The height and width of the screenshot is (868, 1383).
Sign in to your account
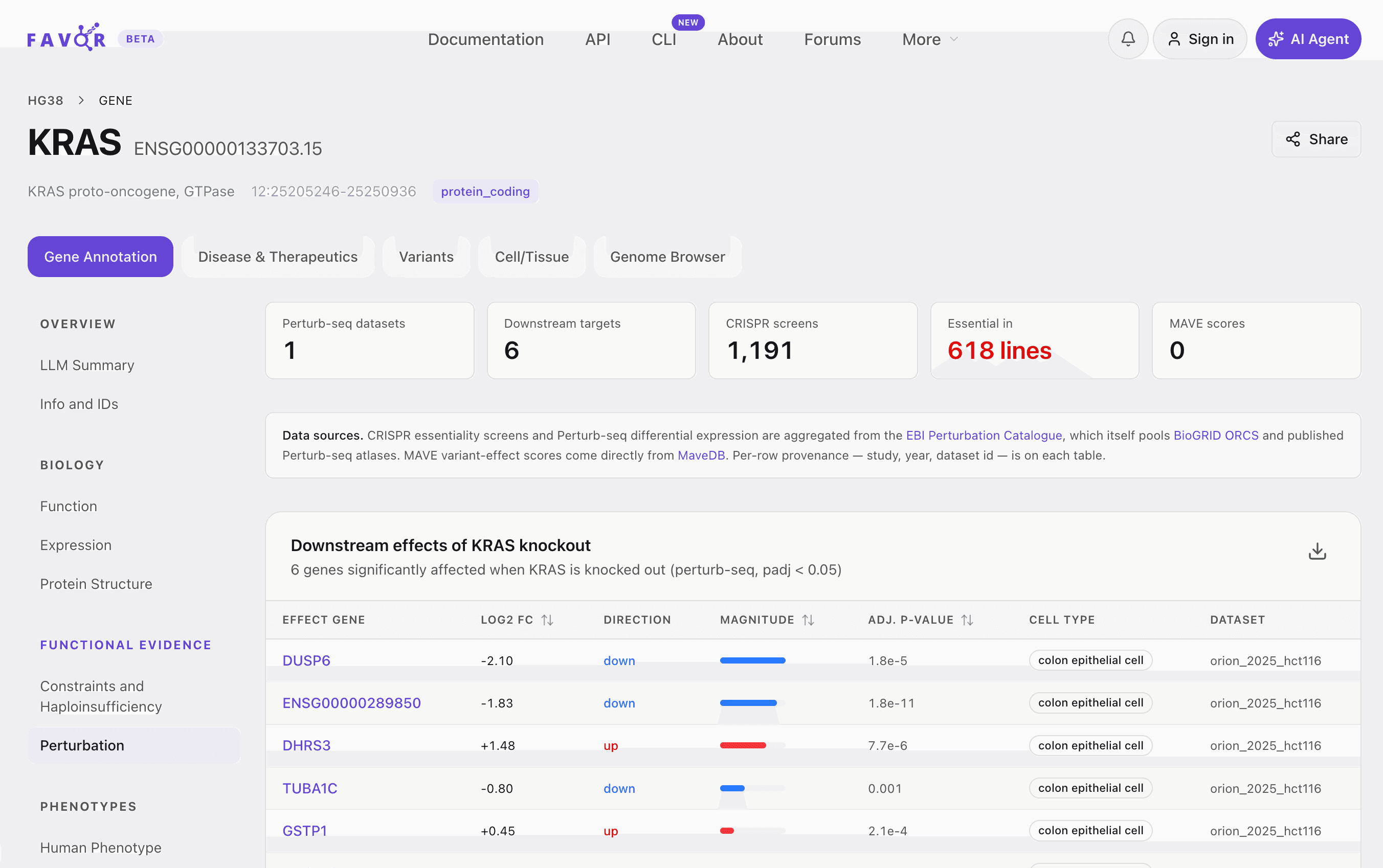point(1200,39)
